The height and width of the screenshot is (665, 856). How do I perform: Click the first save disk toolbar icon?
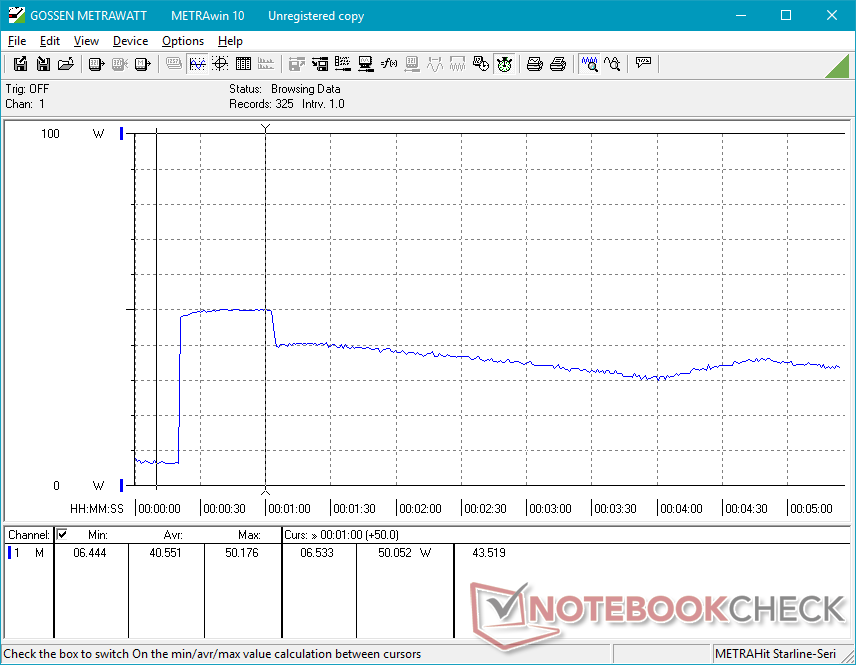pyautogui.click(x=20, y=64)
